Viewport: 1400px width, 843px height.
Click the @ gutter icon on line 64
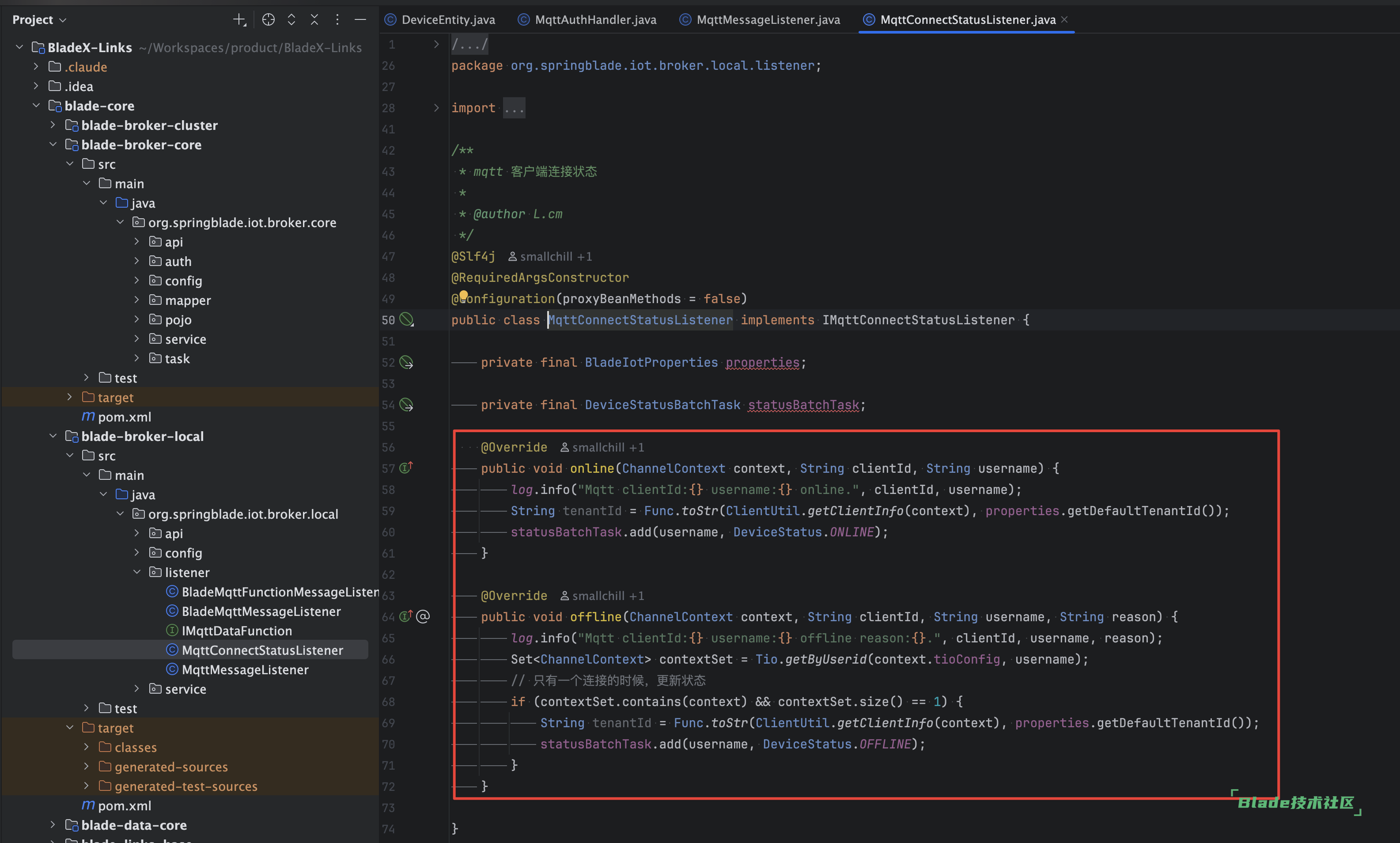[x=423, y=616]
